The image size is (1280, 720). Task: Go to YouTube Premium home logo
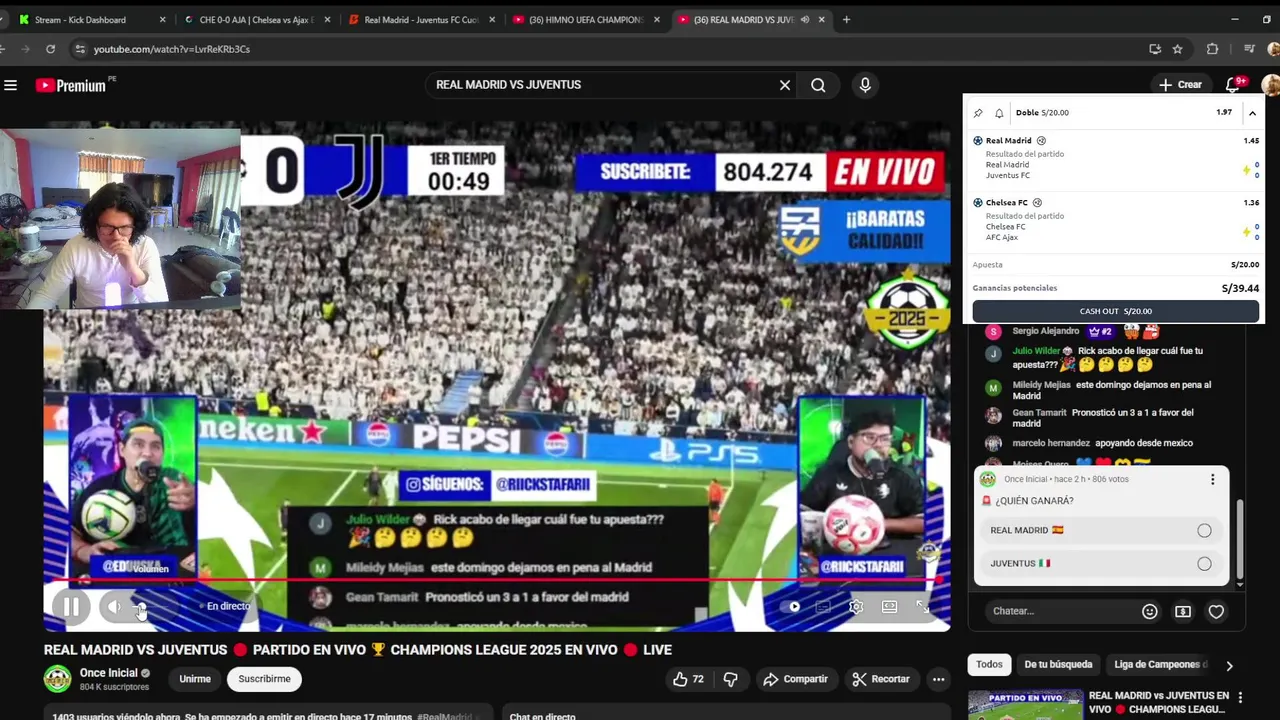[70, 85]
